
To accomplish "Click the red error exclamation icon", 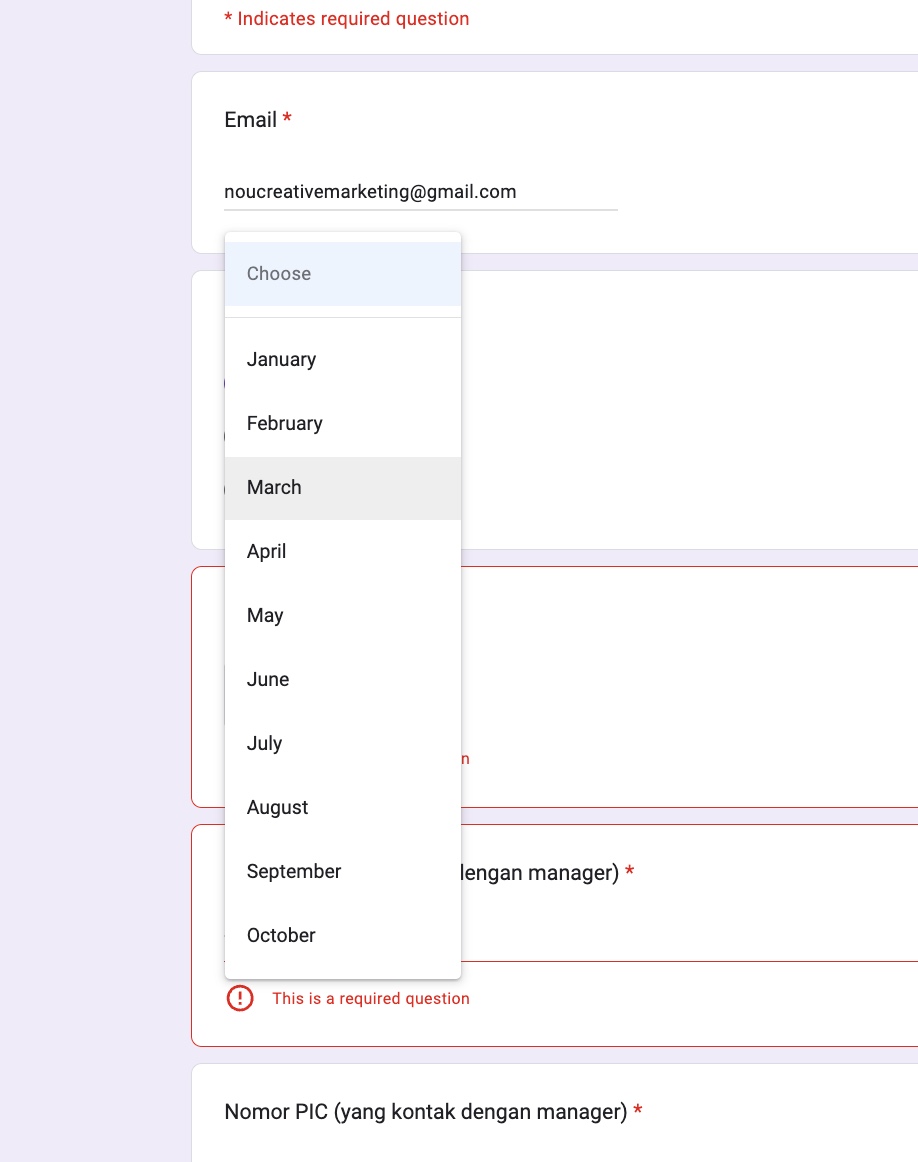I will [240, 998].
